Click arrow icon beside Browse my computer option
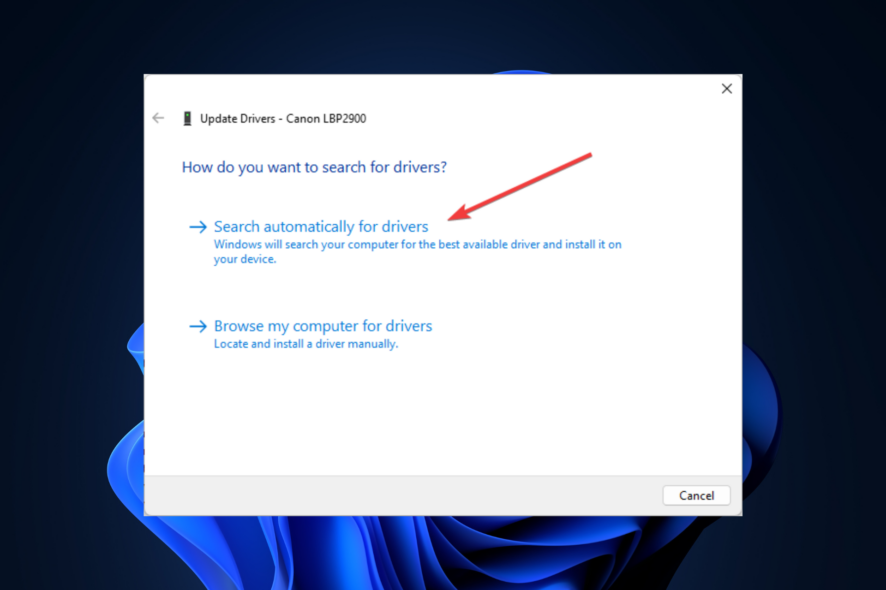Viewport: 886px width, 590px height. point(198,327)
